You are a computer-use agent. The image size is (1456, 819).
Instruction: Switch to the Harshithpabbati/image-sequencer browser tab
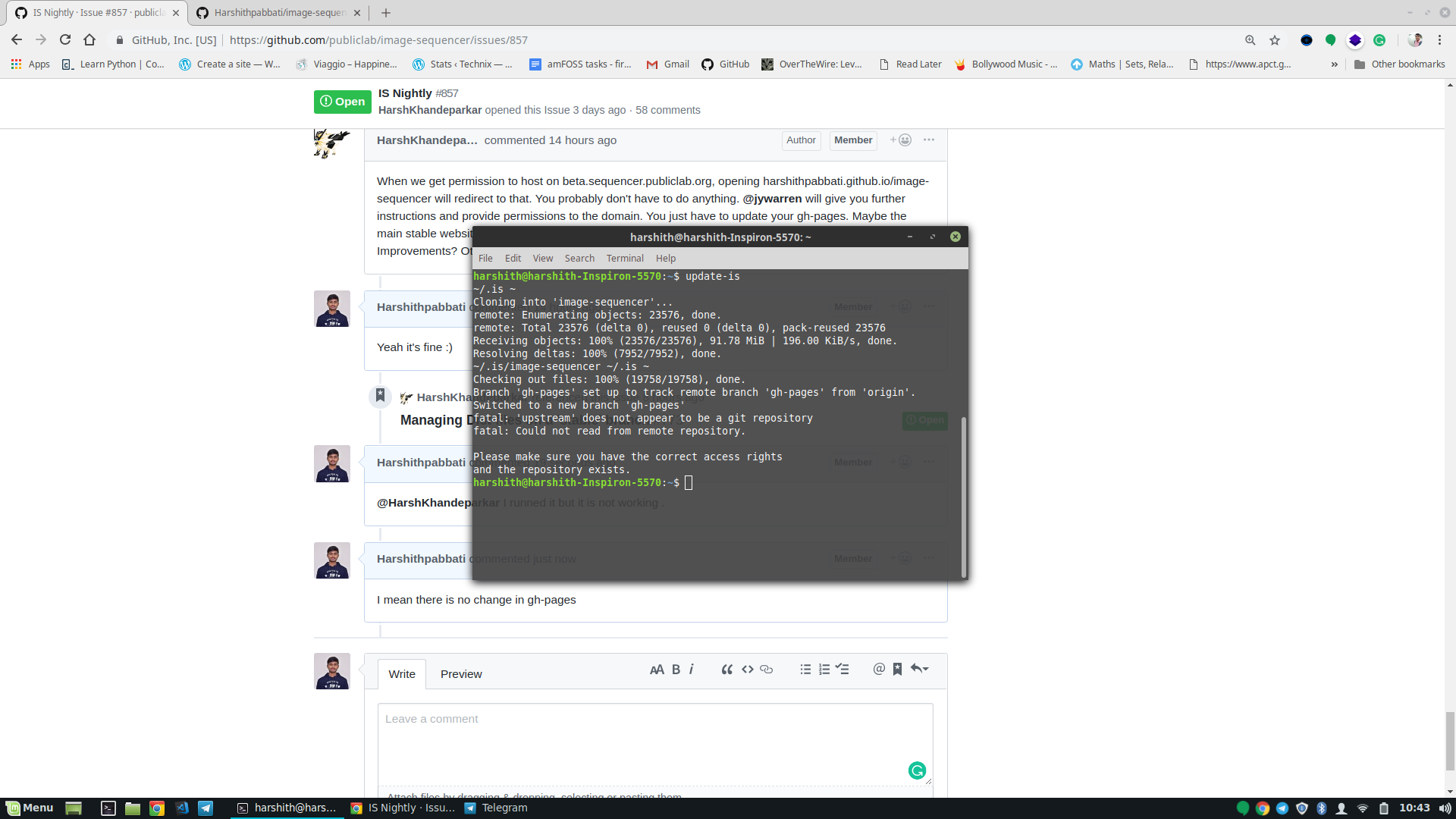(x=278, y=13)
